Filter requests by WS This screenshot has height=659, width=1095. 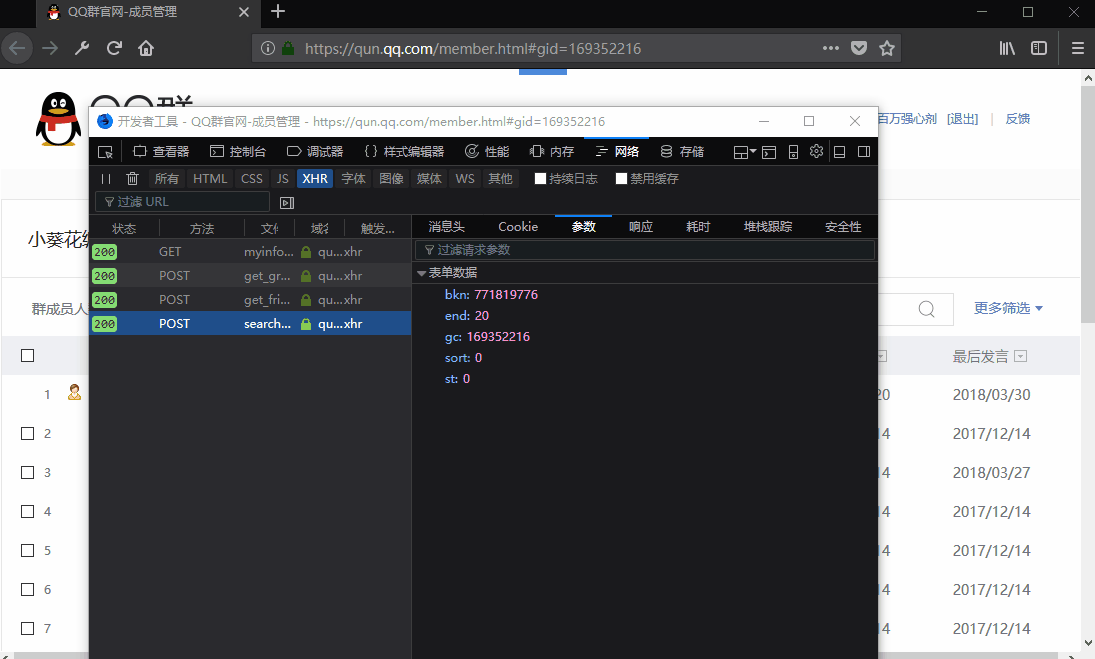[x=465, y=179]
